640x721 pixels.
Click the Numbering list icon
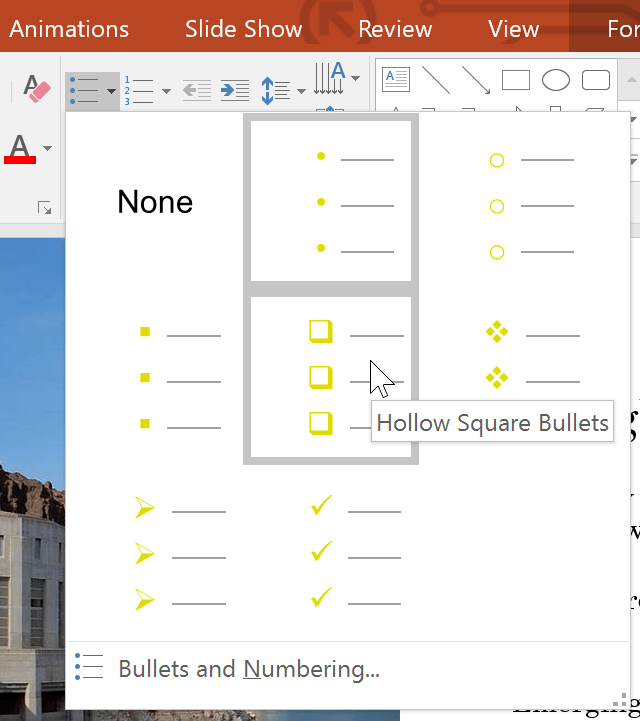[139, 91]
